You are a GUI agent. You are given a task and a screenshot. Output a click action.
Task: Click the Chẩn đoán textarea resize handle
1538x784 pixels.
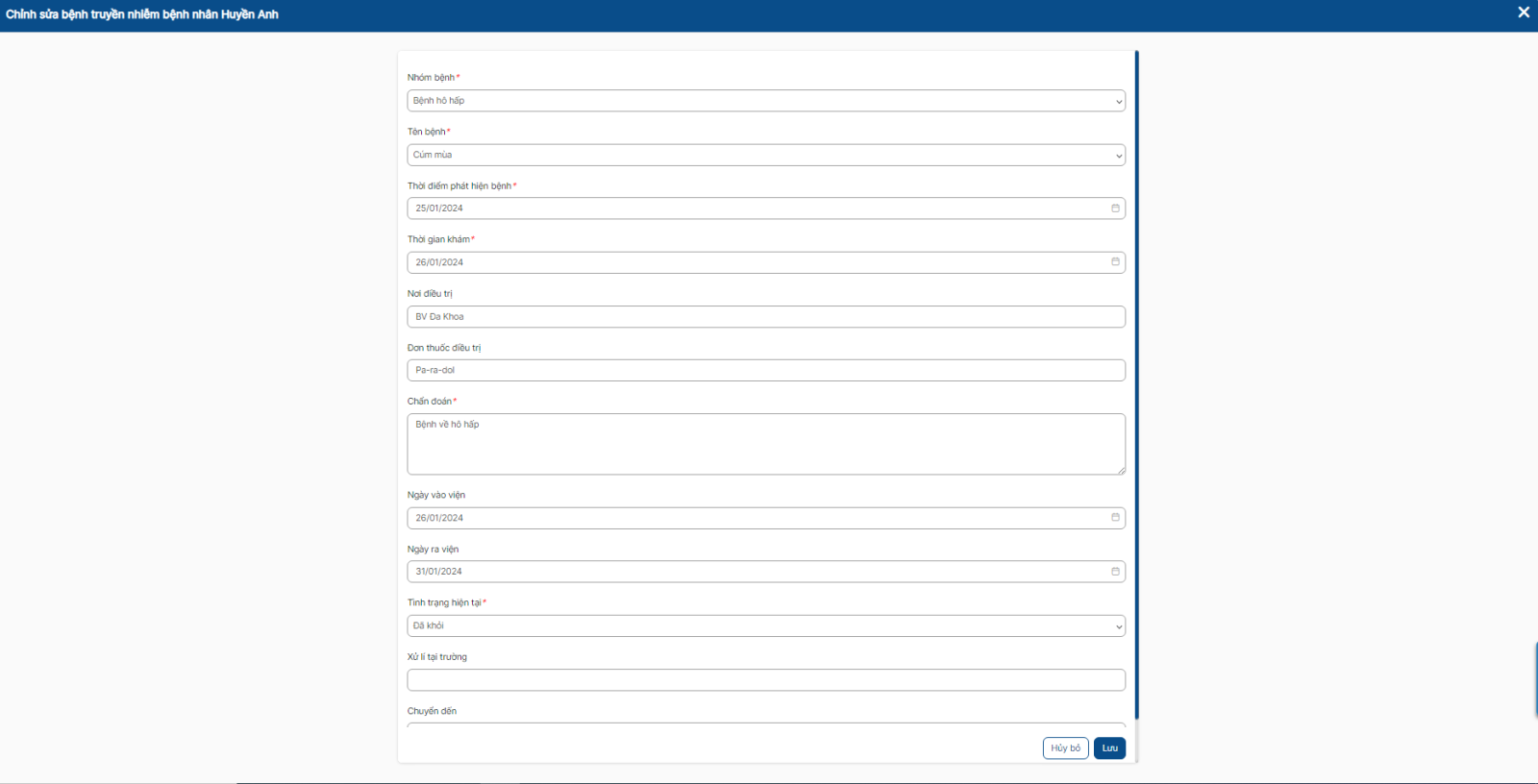click(x=1121, y=470)
